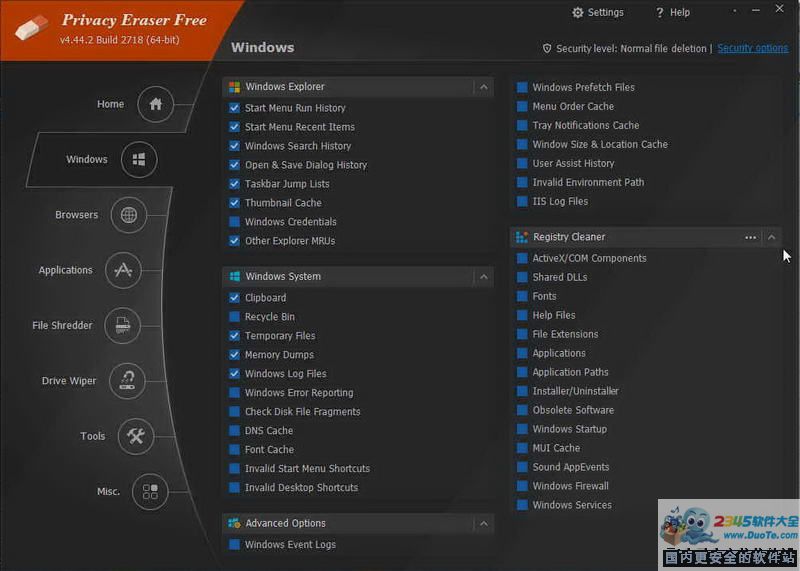
Task: Check the Shared DLLs option
Action: click(522, 277)
